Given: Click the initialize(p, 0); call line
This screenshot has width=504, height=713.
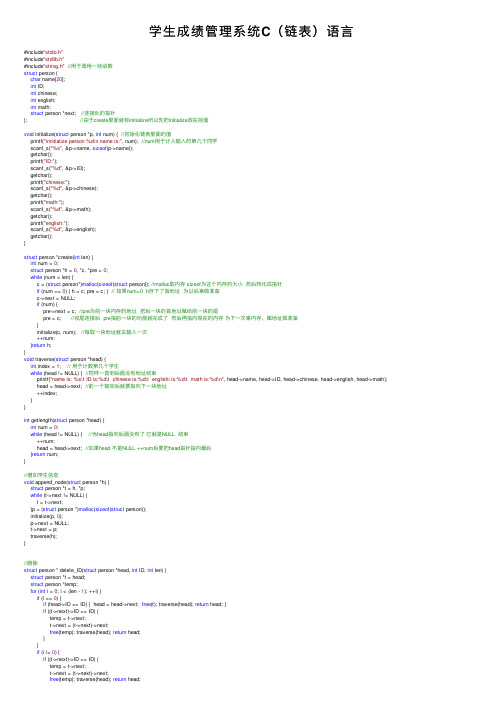Looking at the screenshot, I should click(46, 516).
